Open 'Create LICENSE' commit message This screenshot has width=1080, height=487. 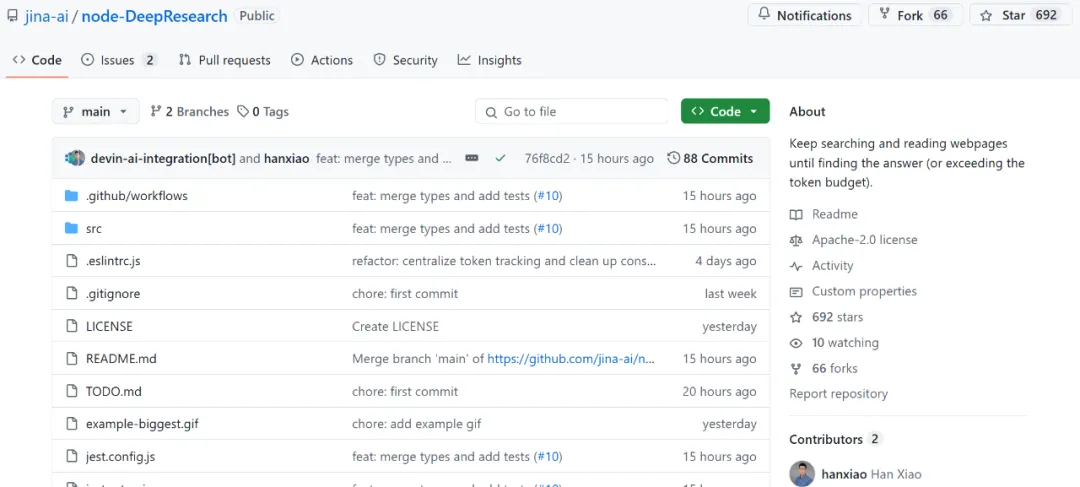coord(395,327)
